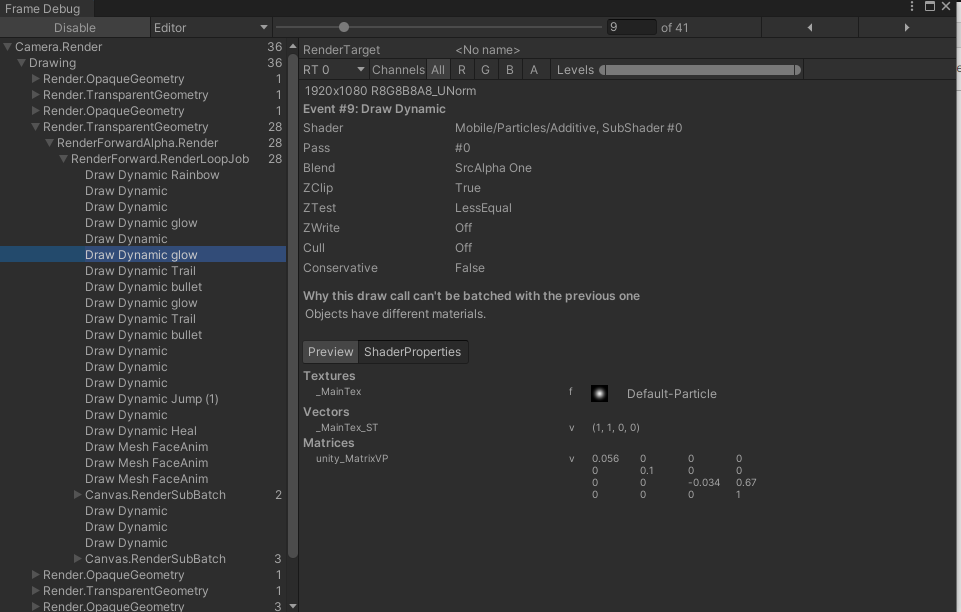Expand the Canvas.RenderSubBatch with 3 calls

(x=78, y=558)
